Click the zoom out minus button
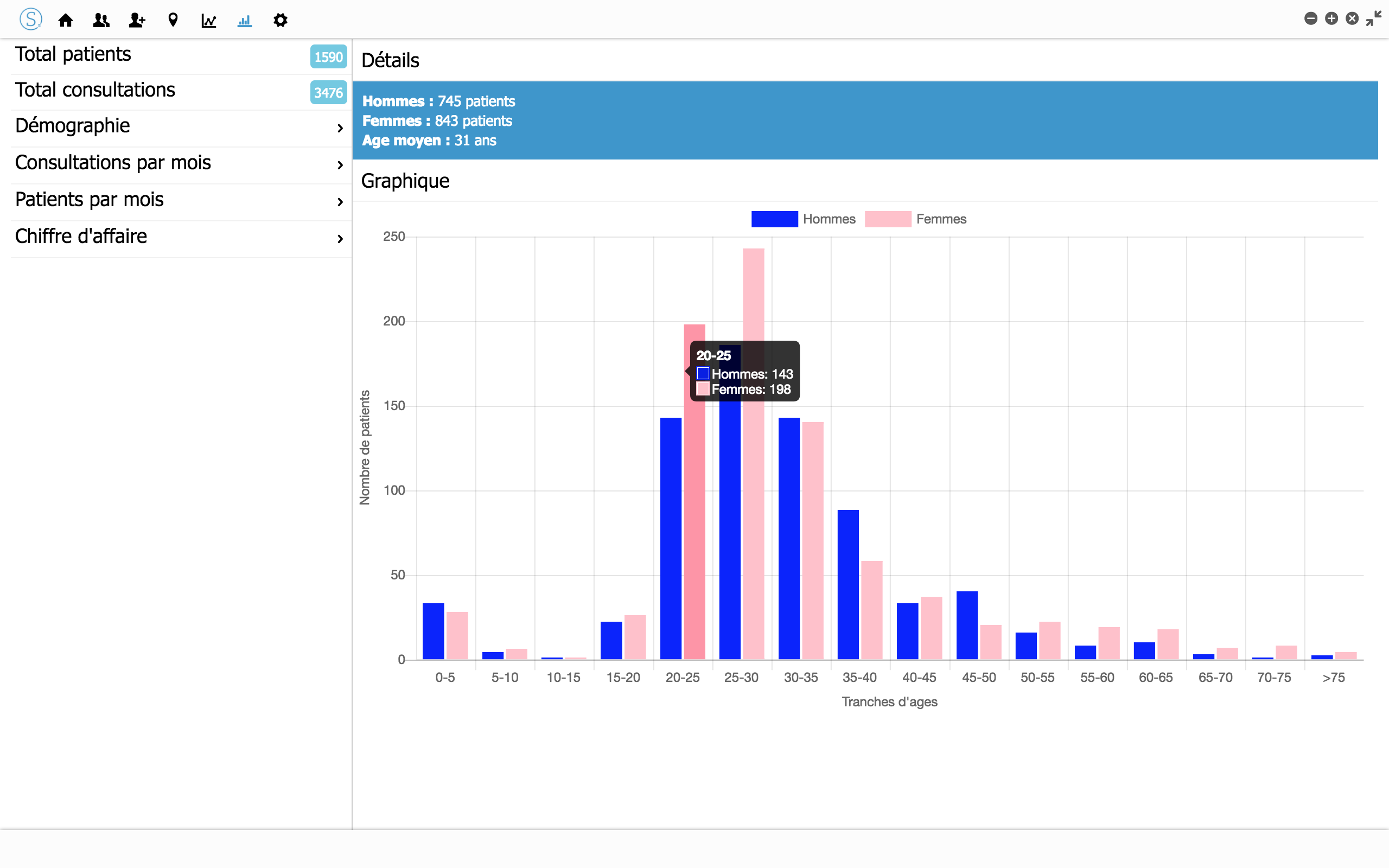The height and width of the screenshot is (868, 1389). (1310, 18)
